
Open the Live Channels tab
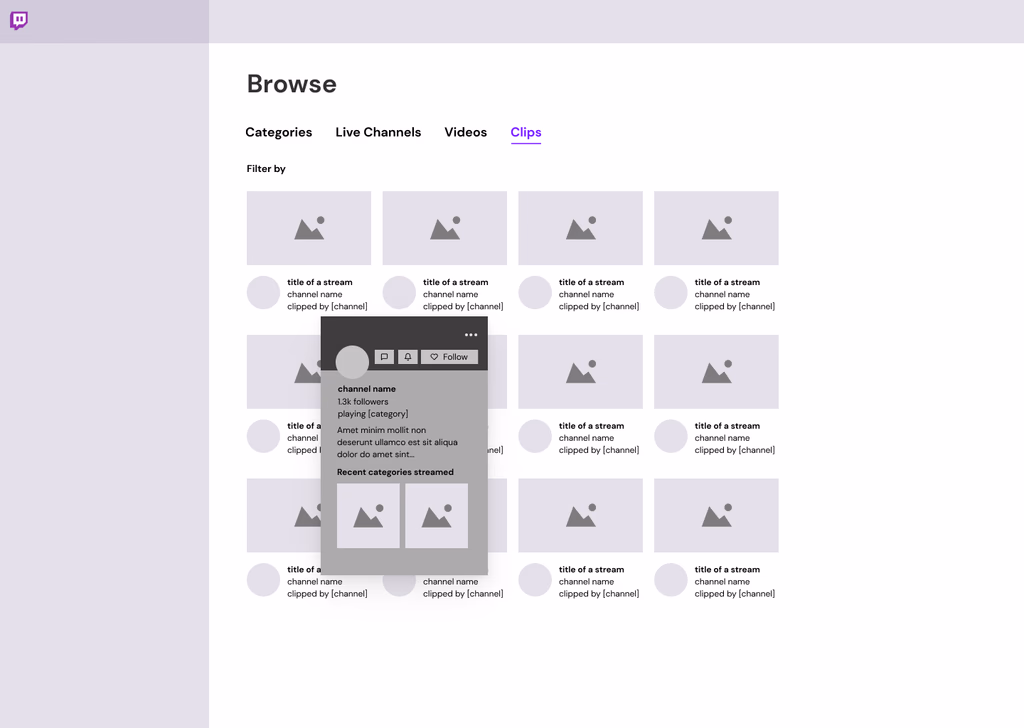(x=378, y=132)
